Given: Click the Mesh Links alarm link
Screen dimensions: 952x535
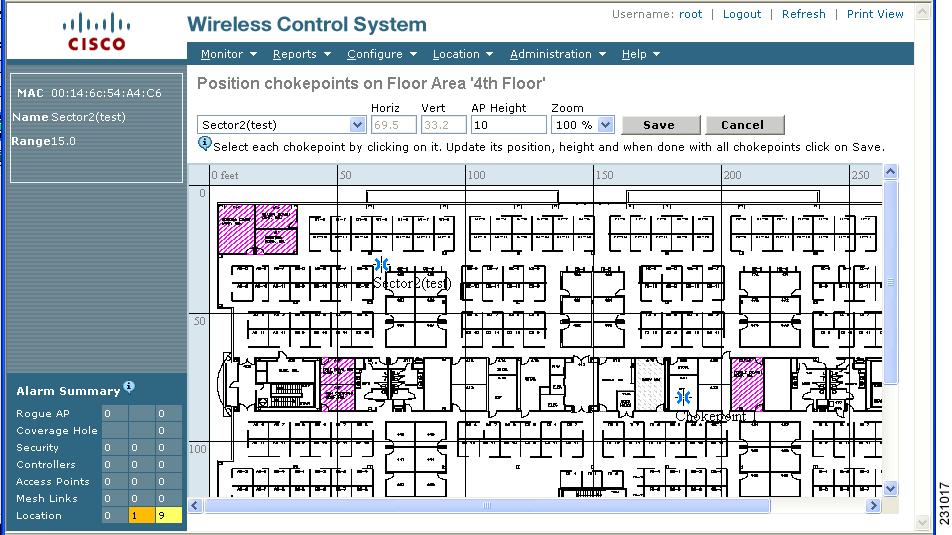Looking at the screenshot, I should 47,499.
